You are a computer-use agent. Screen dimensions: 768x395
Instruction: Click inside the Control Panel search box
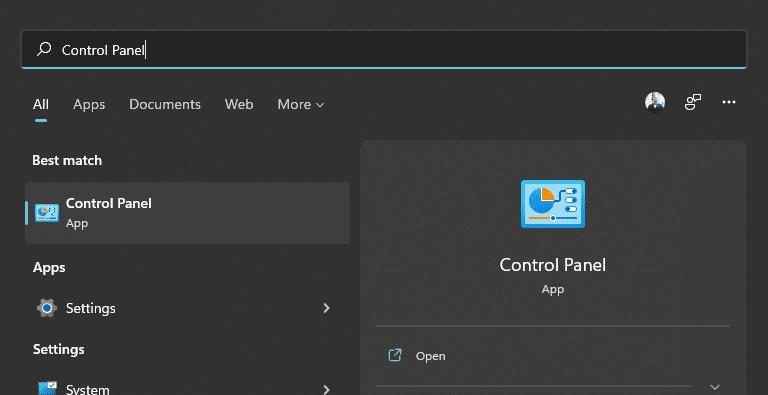(x=384, y=49)
